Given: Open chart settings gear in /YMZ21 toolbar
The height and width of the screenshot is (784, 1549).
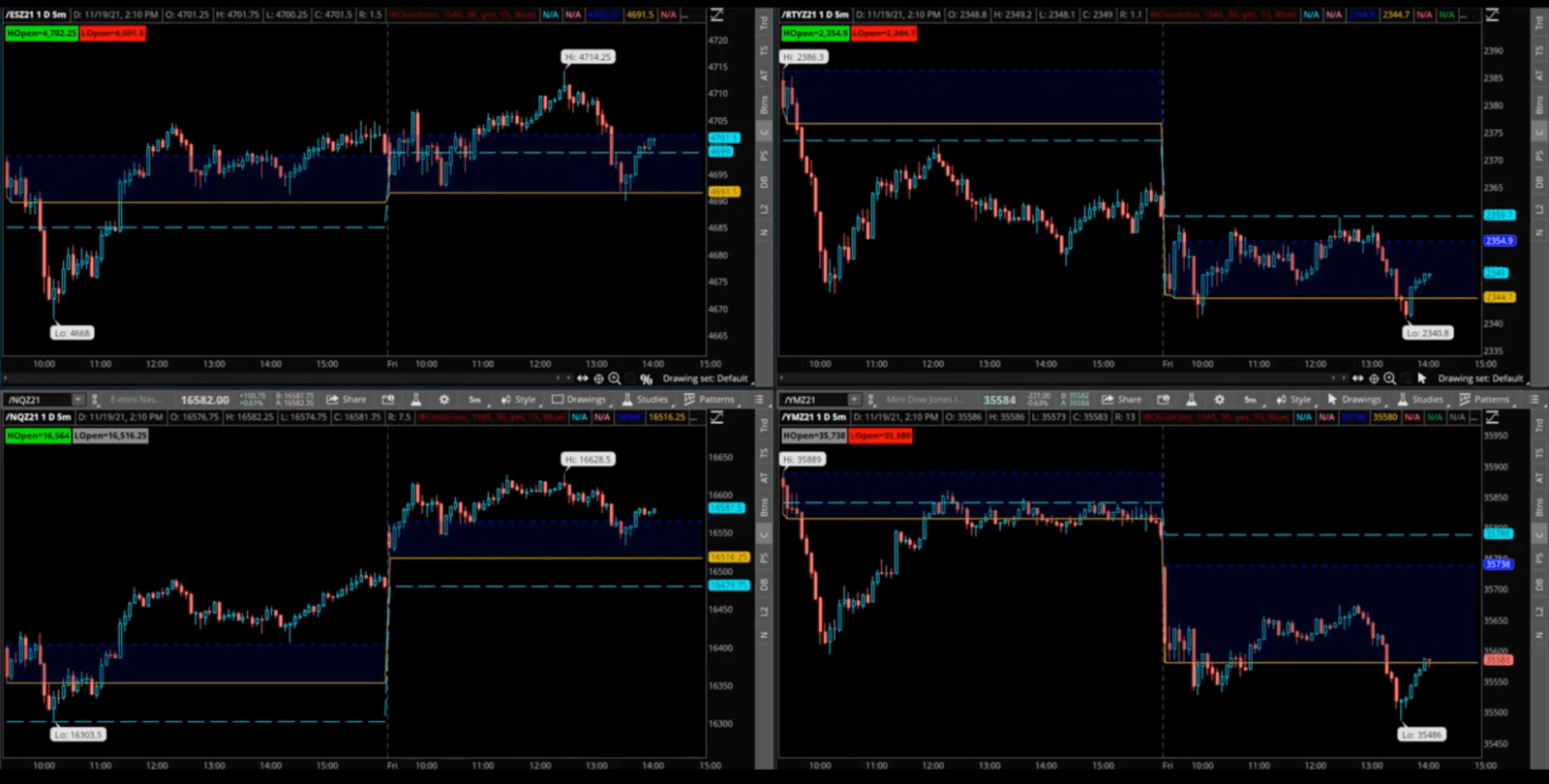Looking at the screenshot, I should coord(1220,399).
